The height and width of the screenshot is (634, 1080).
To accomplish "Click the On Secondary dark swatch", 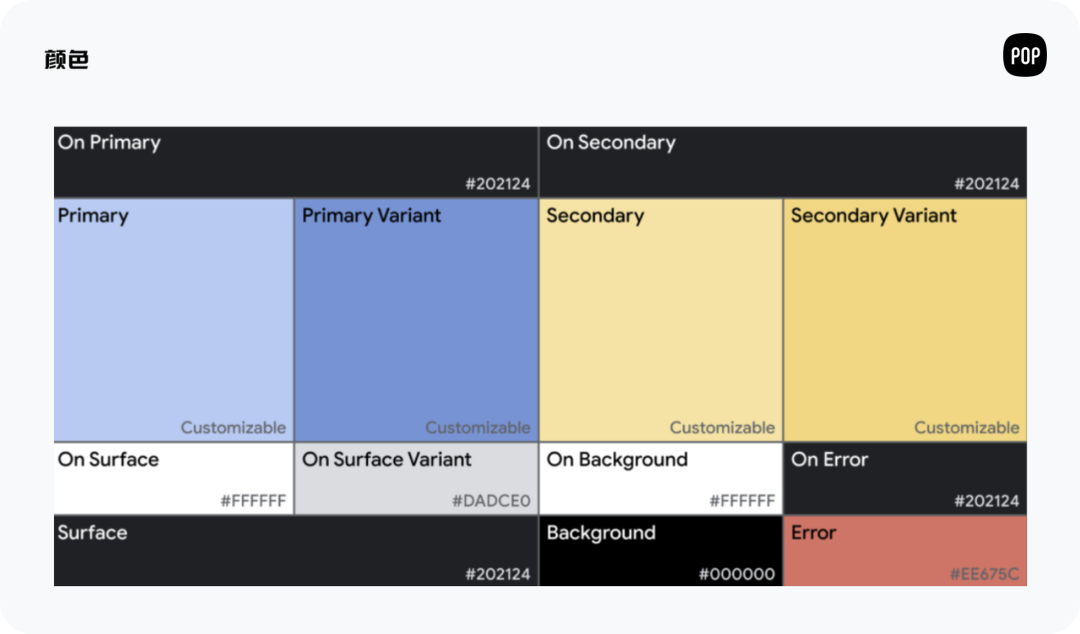I will [783, 162].
